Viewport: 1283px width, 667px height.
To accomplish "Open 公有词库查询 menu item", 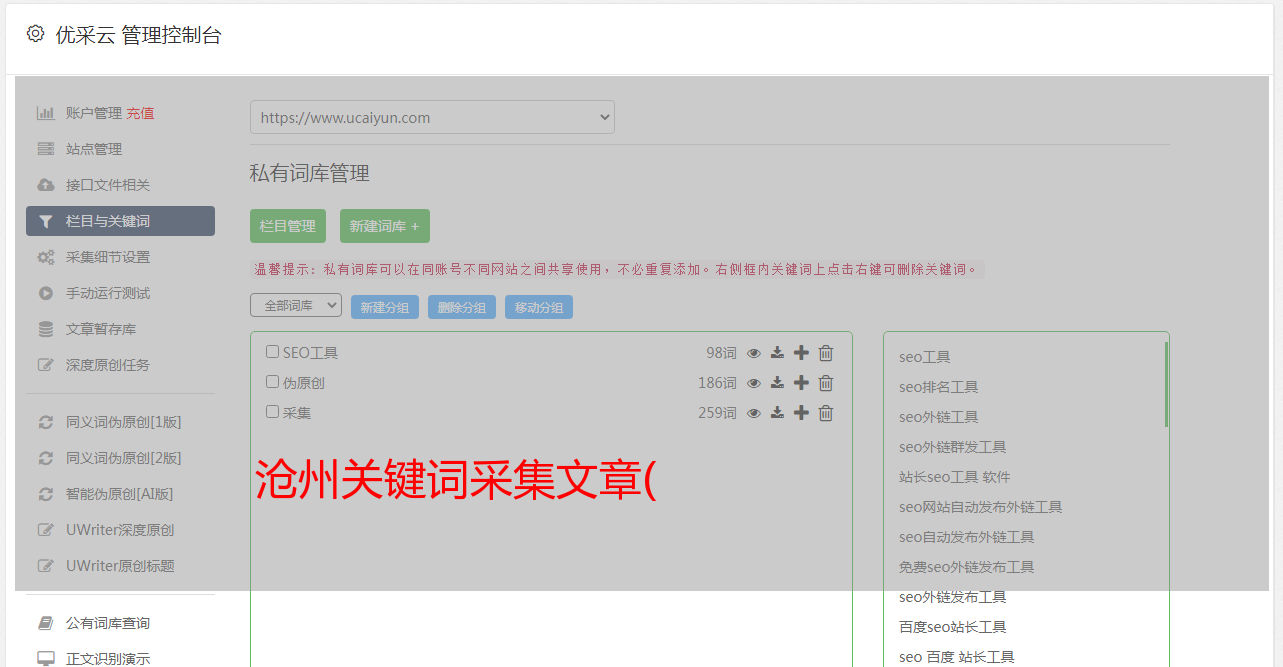I will [108, 623].
